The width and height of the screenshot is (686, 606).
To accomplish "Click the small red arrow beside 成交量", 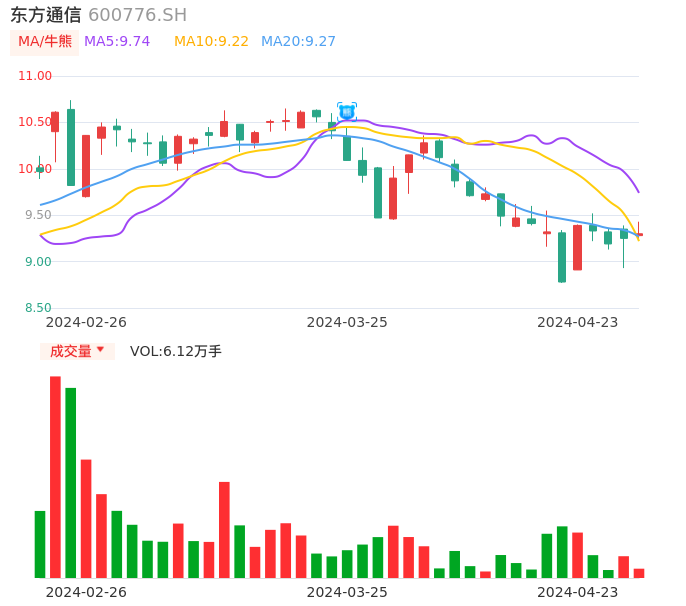I will click(100, 350).
